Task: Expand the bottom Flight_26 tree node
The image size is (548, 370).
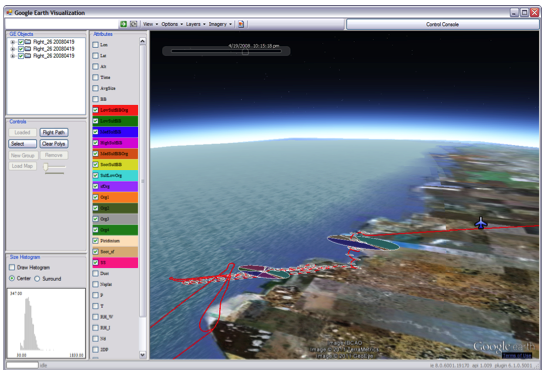Action: click(x=13, y=56)
